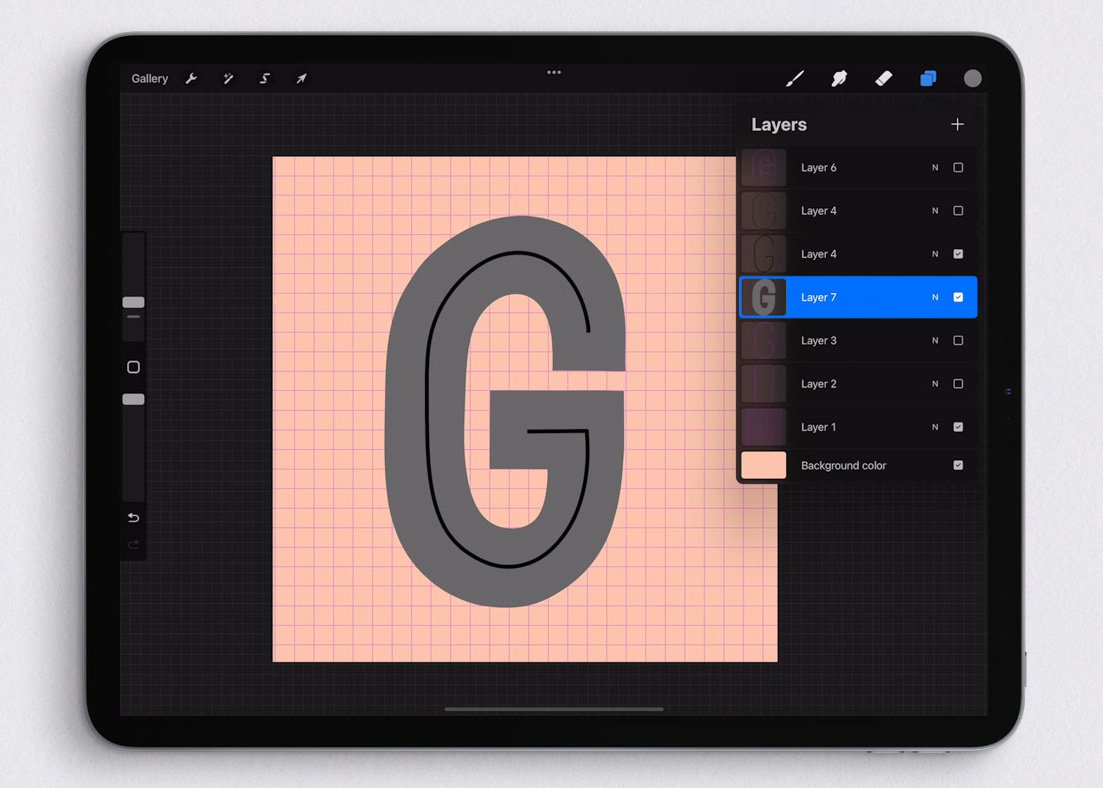The height and width of the screenshot is (788, 1103).
Task: Tap the undo arrow in sidebar
Action: [133, 518]
